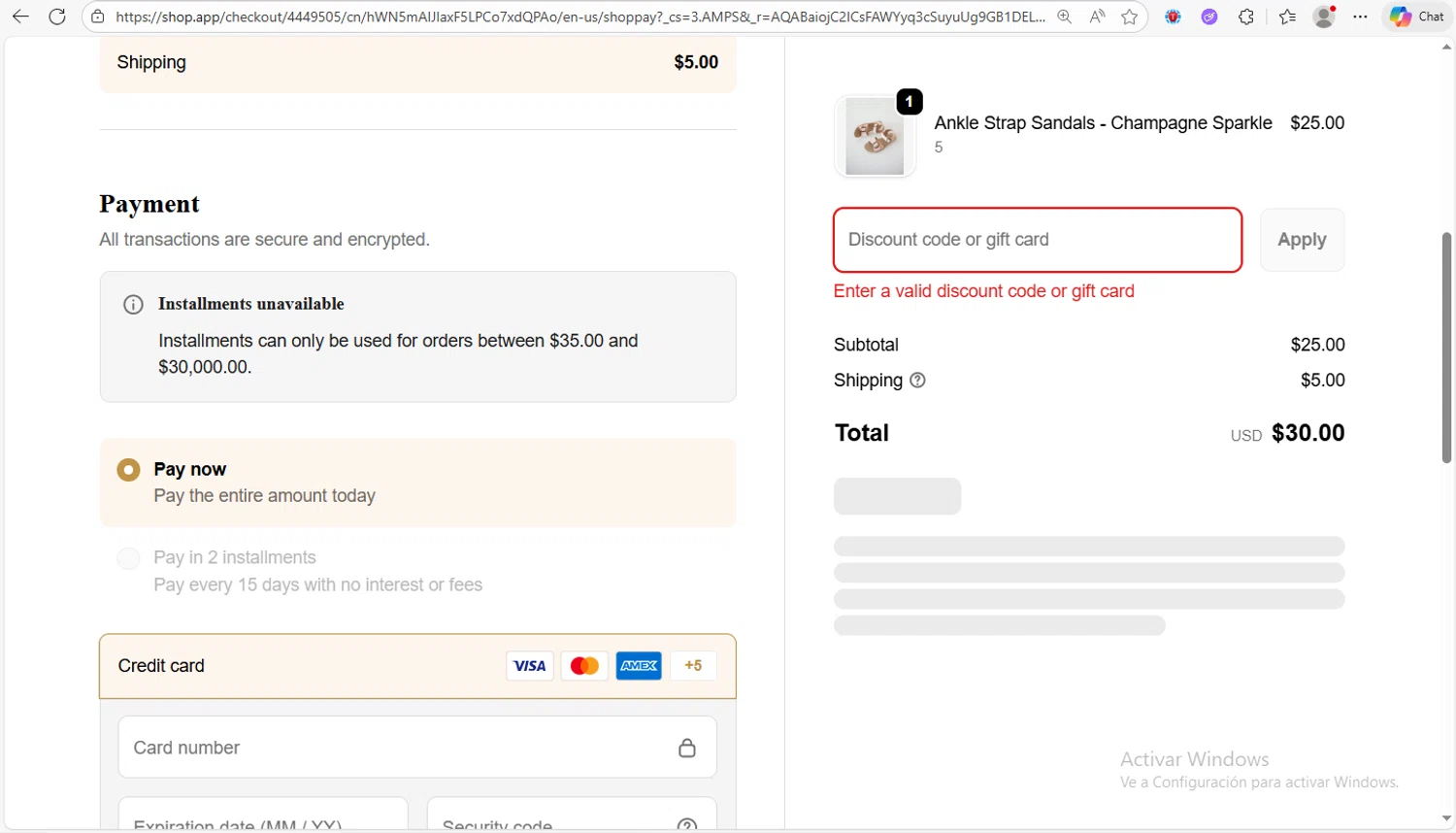The image size is (1456, 833).
Task: Click the American Express logo
Action: pos(639,666)
